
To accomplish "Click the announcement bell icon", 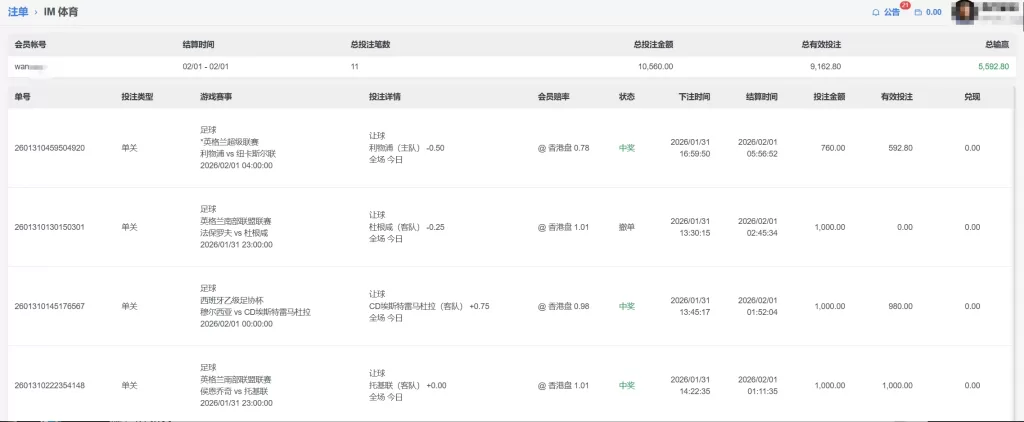I will pos(876,13).
